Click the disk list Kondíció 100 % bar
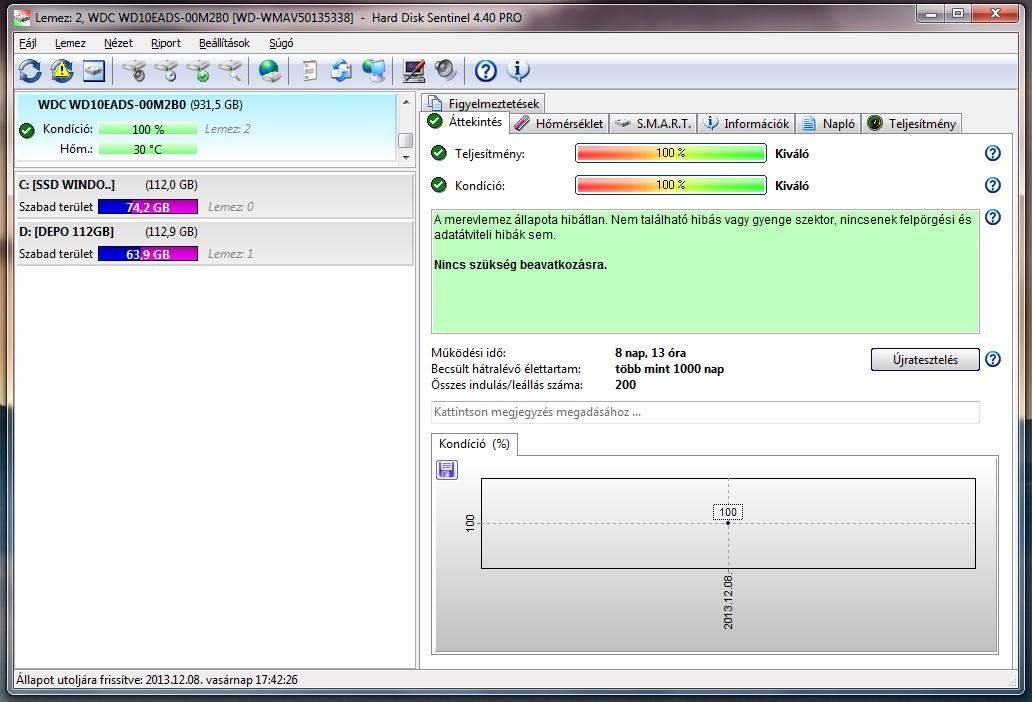1032x702 pixels. pyautogui.click(x=148, y=130)
